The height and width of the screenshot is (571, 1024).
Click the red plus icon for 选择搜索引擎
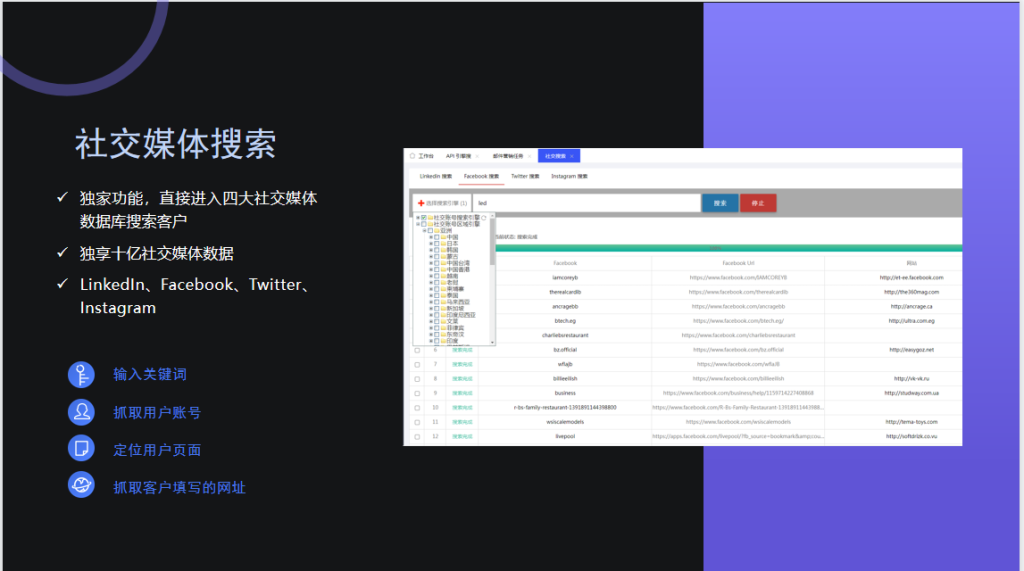pyautogui.click(x=421, y=203)
